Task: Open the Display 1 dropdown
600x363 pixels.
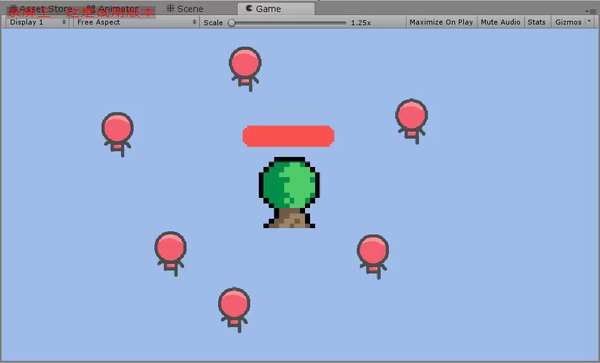Action: click(x=38, y=22)
